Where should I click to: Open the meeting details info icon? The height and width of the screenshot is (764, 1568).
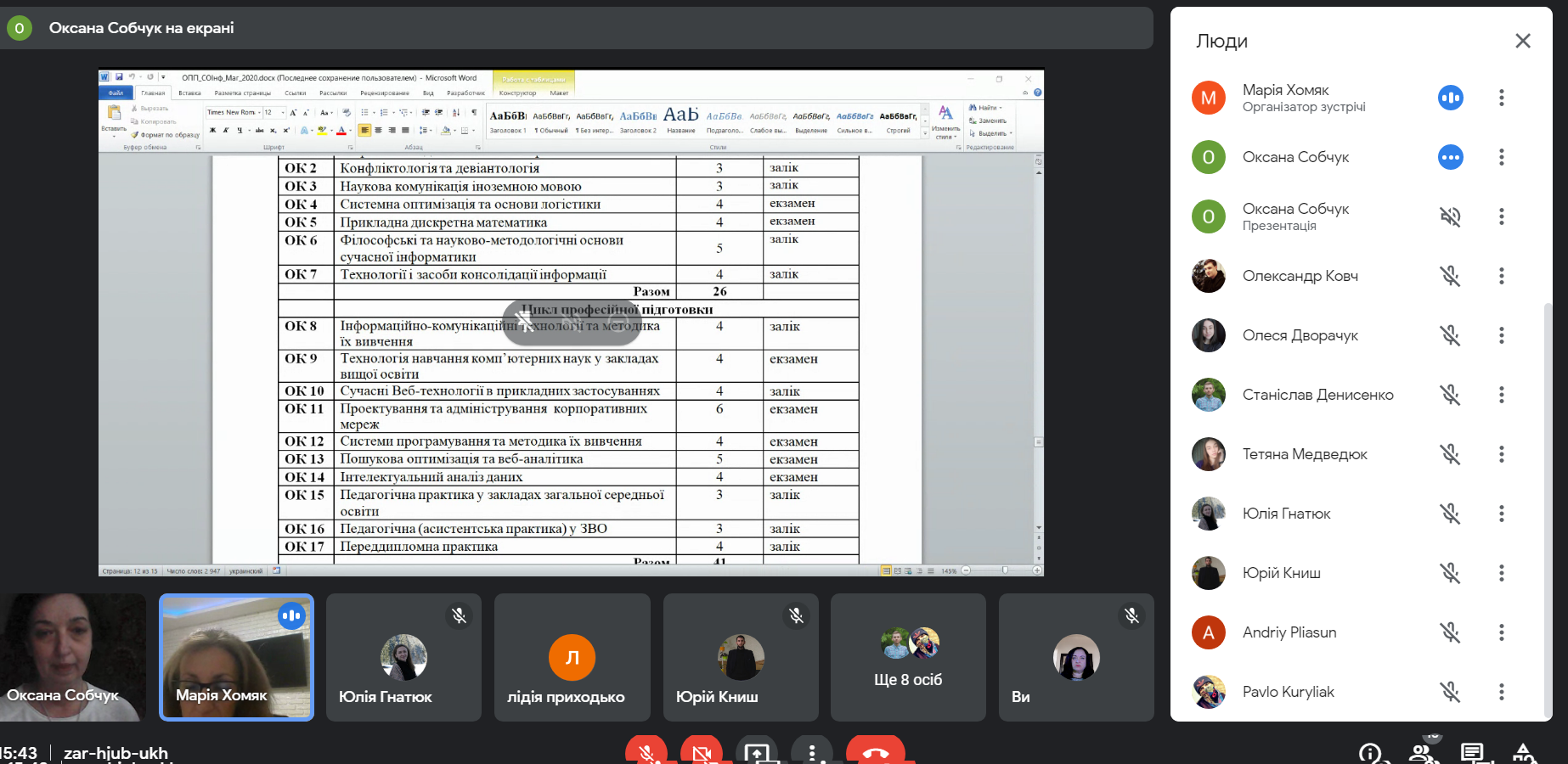(x=1370, y=753)
